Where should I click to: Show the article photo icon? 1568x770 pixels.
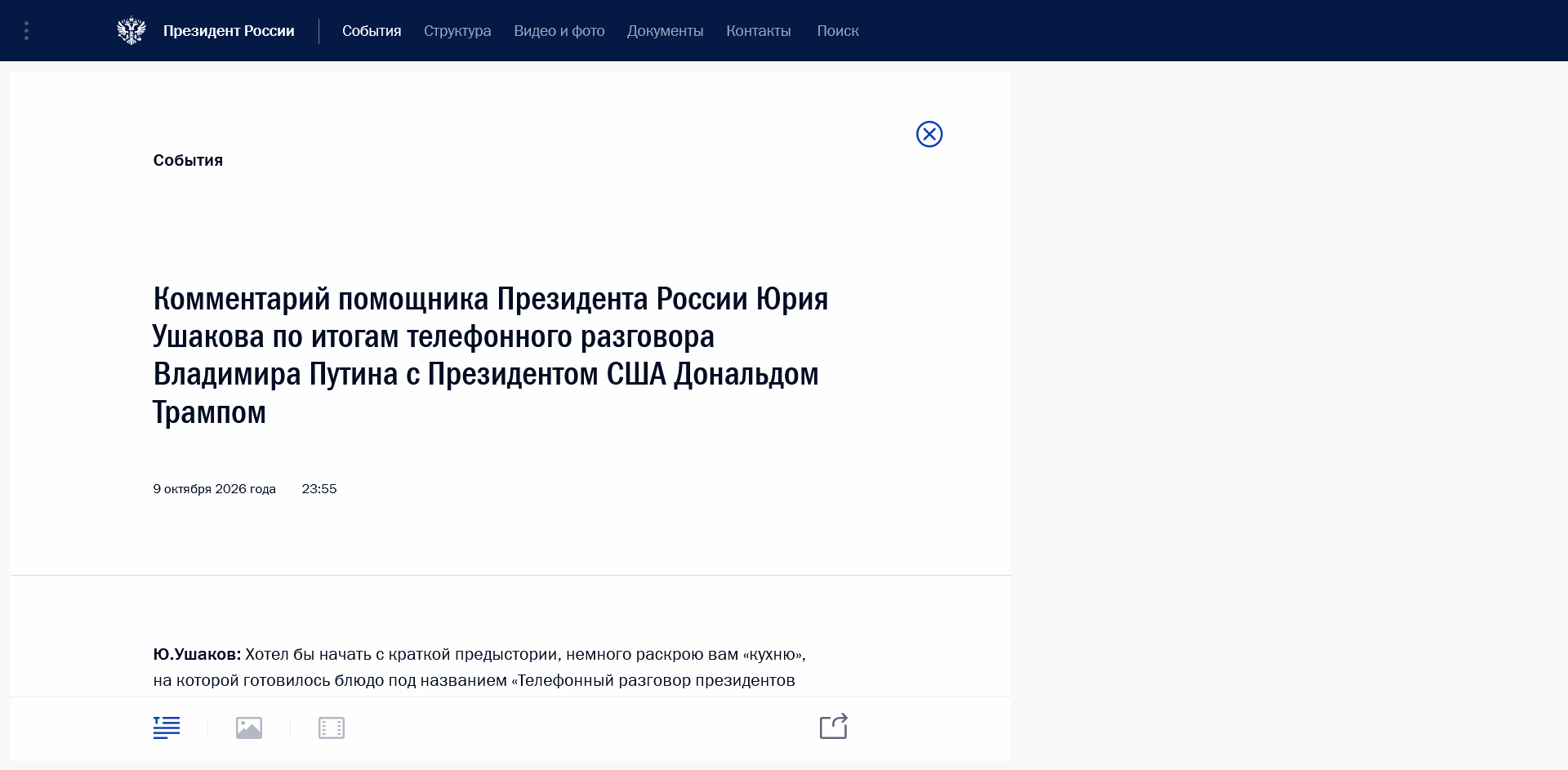(249, 728)
